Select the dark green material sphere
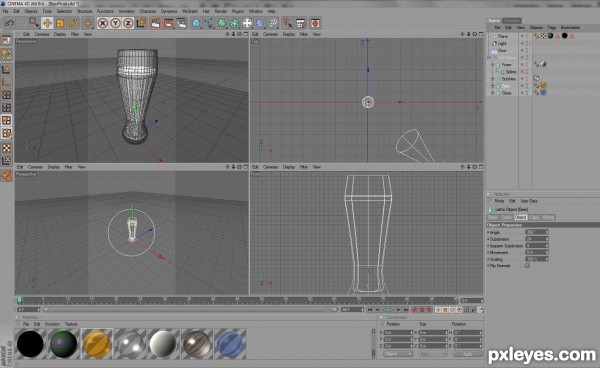 click(64, 344)
